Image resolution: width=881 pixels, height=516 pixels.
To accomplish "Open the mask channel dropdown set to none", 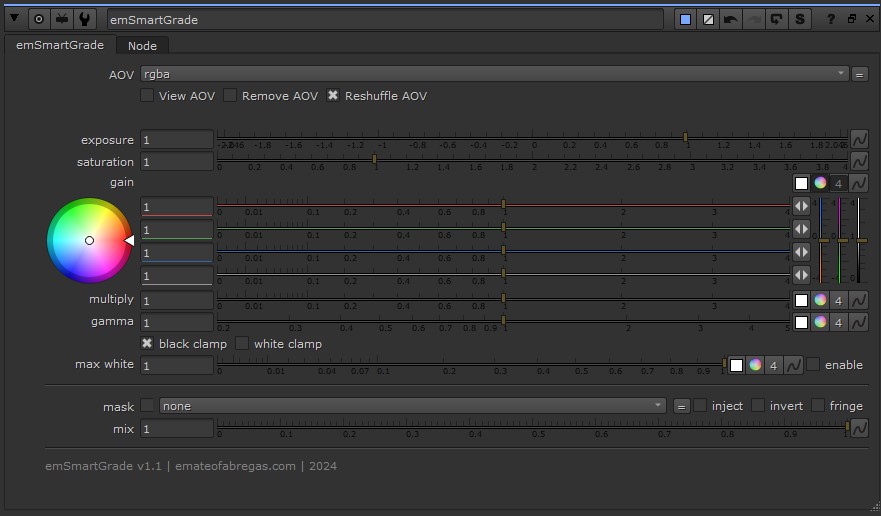I will pyautogui.click(x=412, y=406).
